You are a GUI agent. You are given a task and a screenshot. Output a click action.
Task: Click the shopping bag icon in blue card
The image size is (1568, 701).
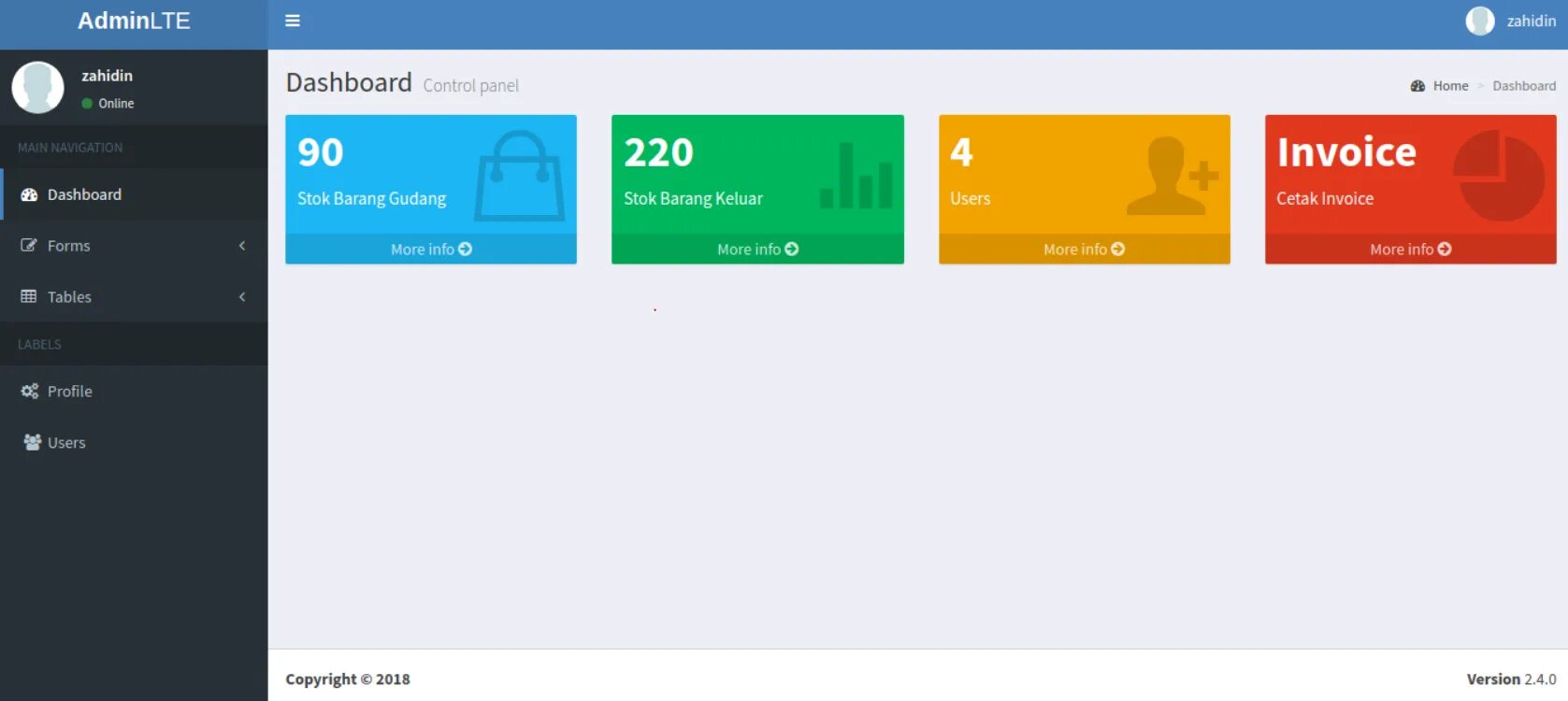520,176
